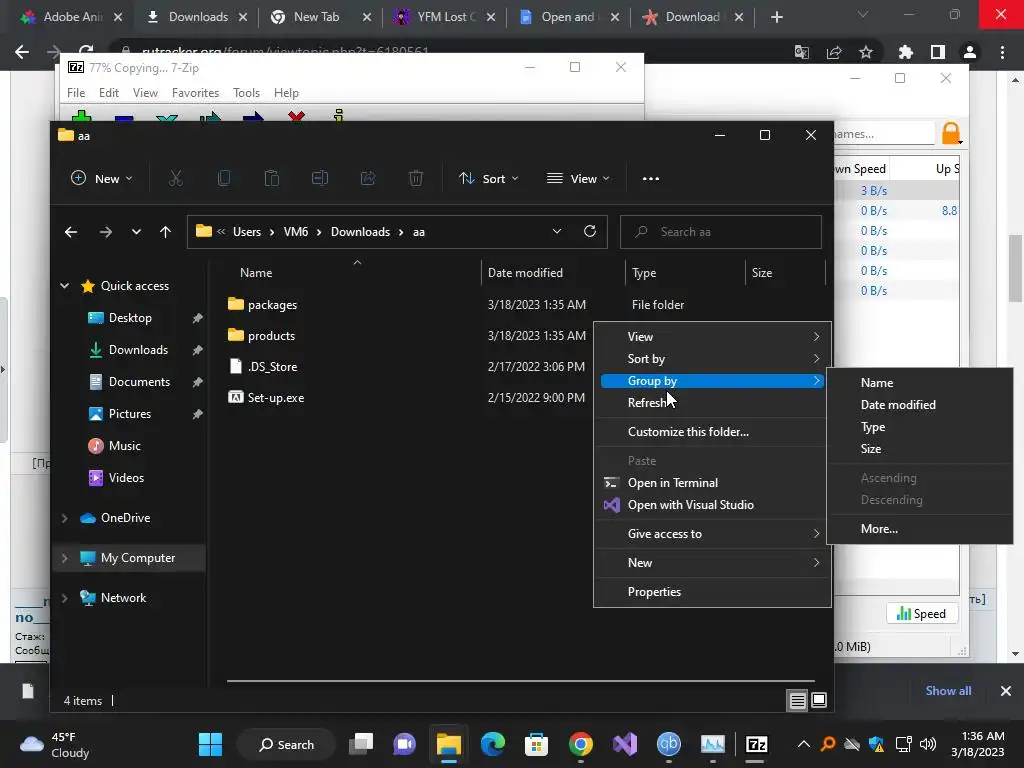Open Task View on the taskbar
This screenshot has height=768, width=1024.
(360, 744)
